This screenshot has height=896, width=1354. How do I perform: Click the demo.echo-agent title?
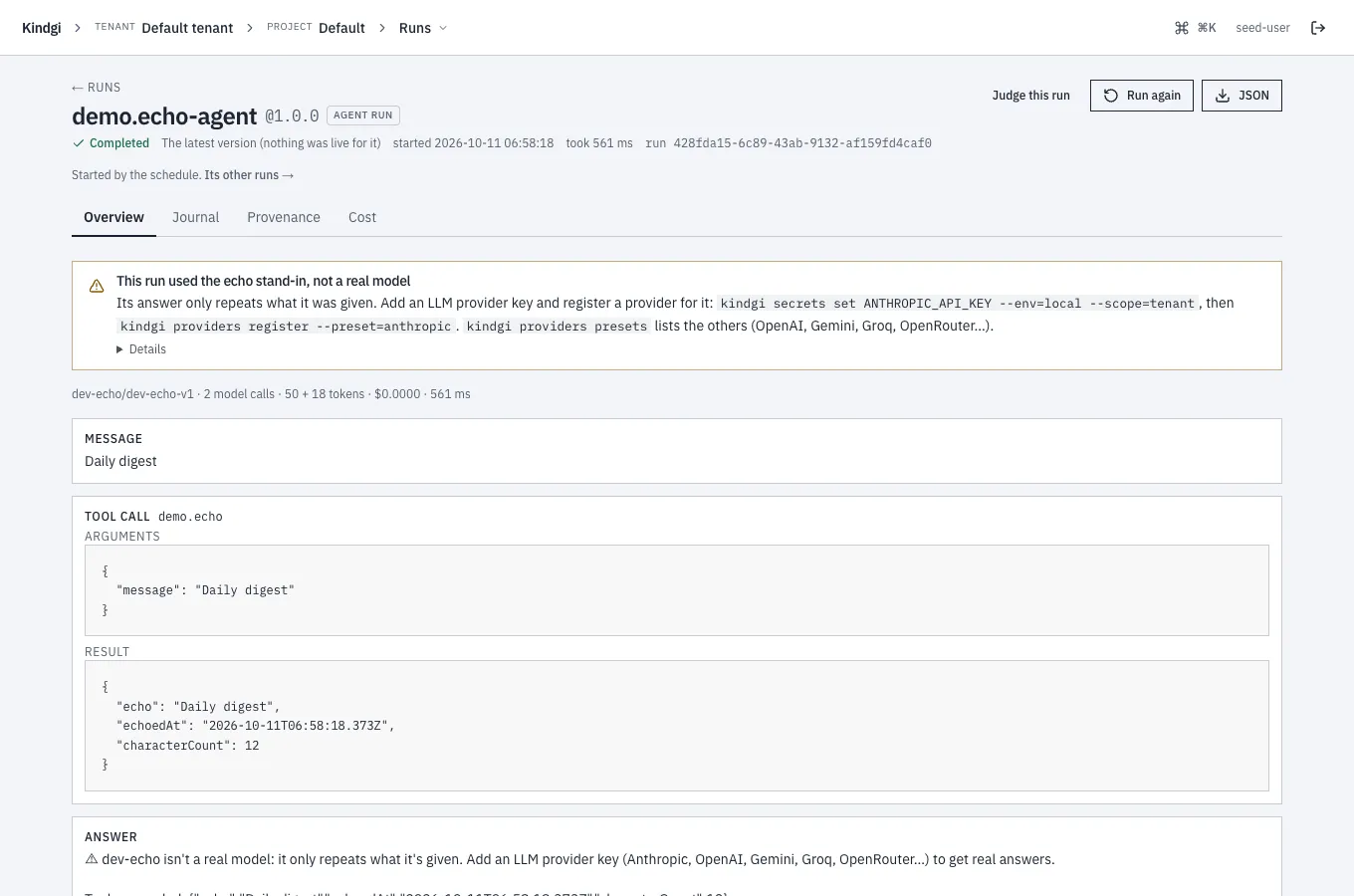tap(164, 116)
